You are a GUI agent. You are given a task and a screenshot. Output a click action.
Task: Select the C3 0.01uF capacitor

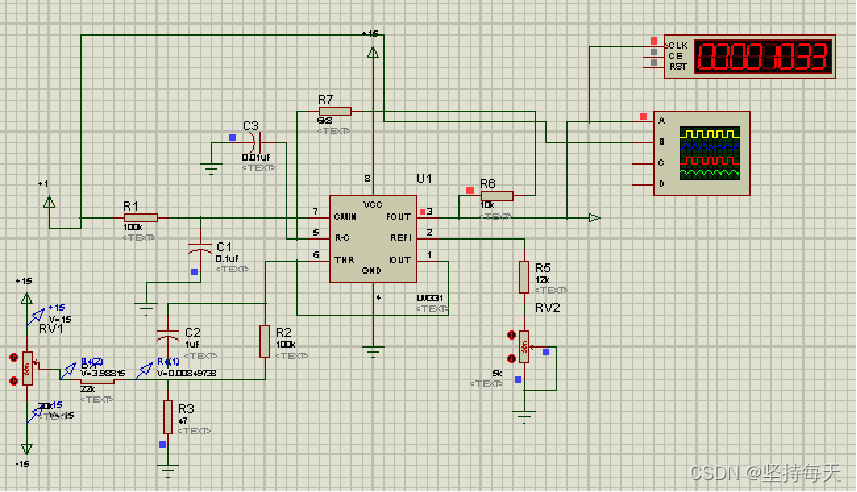[255, 143]
